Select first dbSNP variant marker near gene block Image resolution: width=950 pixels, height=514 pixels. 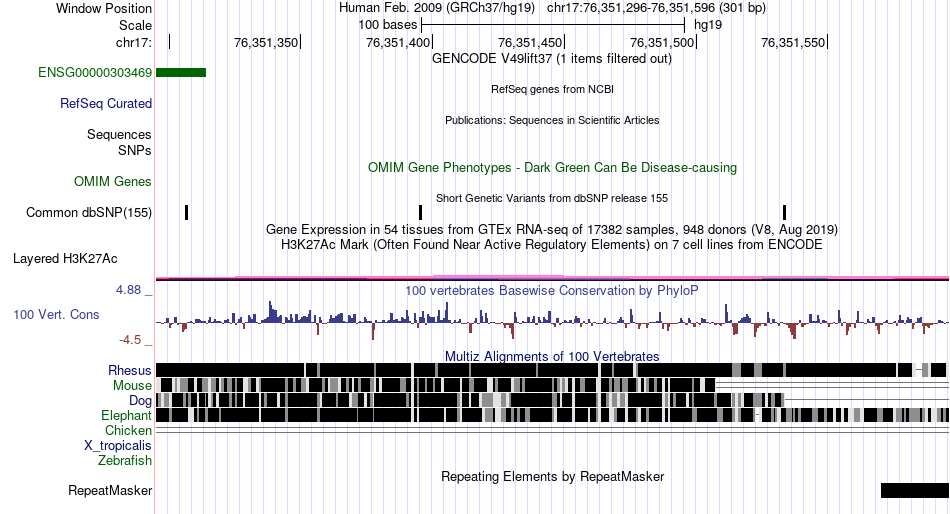pyautogui.click(x=187, y=213)
